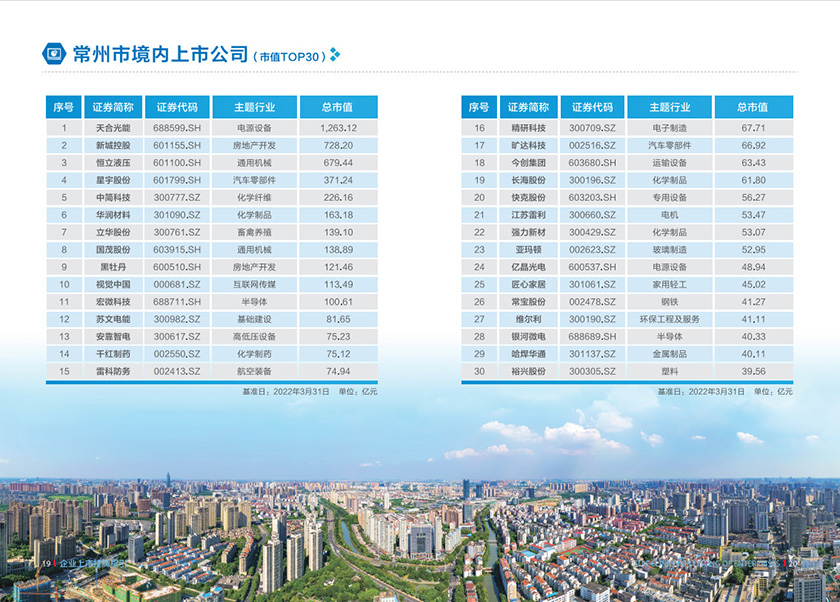Image resolution: width=840 pixels, height=602 pixels.
Task: Select market value "53.07"
Action: (x=754, y=232)
